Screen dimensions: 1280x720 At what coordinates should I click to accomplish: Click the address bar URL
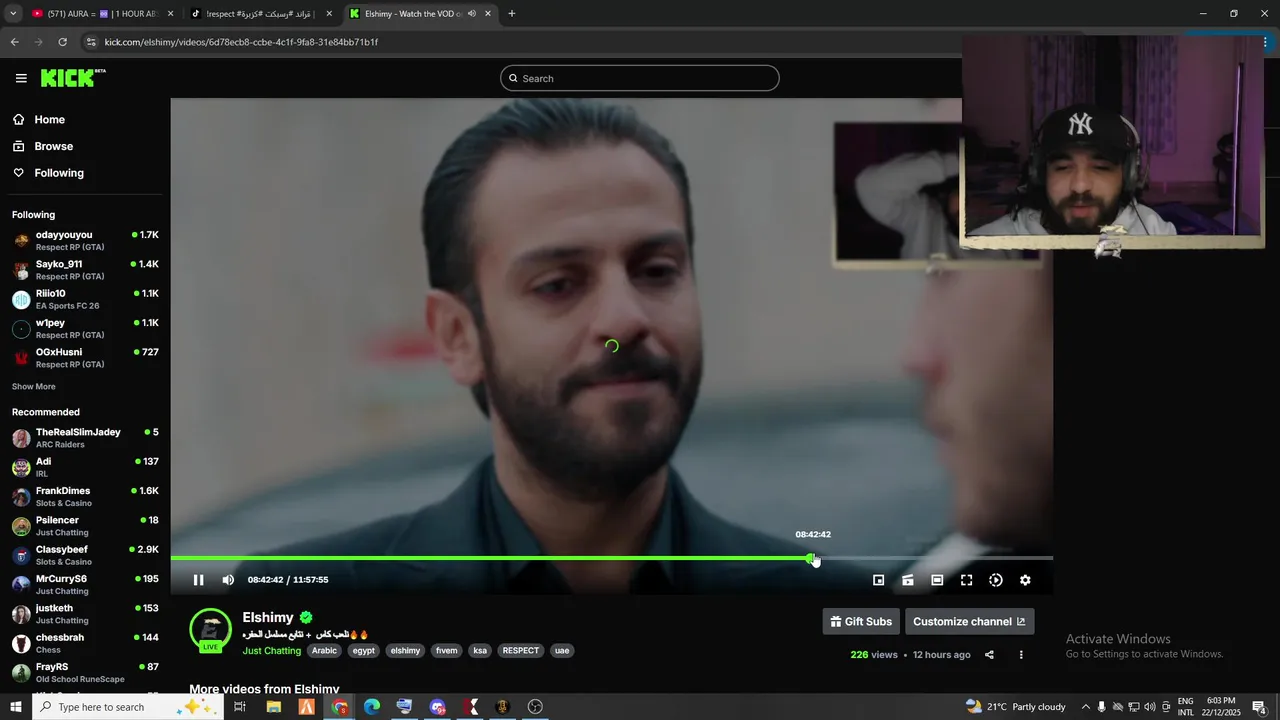coord(241,42)
